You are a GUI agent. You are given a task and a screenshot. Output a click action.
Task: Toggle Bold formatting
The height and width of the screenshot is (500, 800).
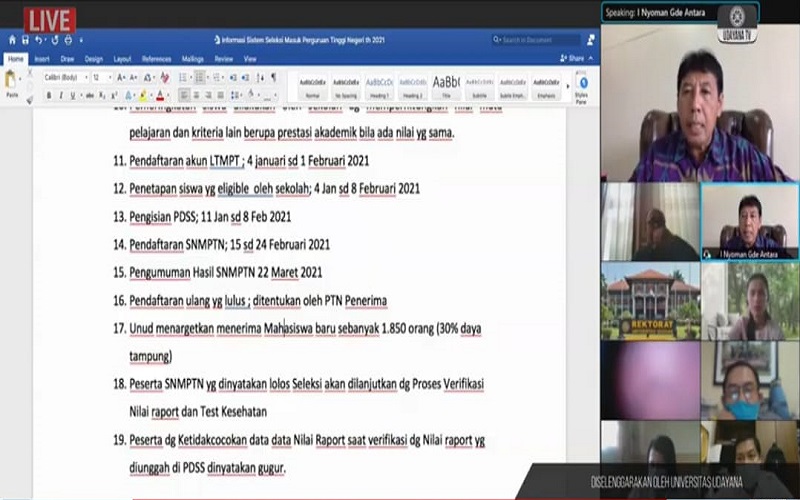point(47,96)
